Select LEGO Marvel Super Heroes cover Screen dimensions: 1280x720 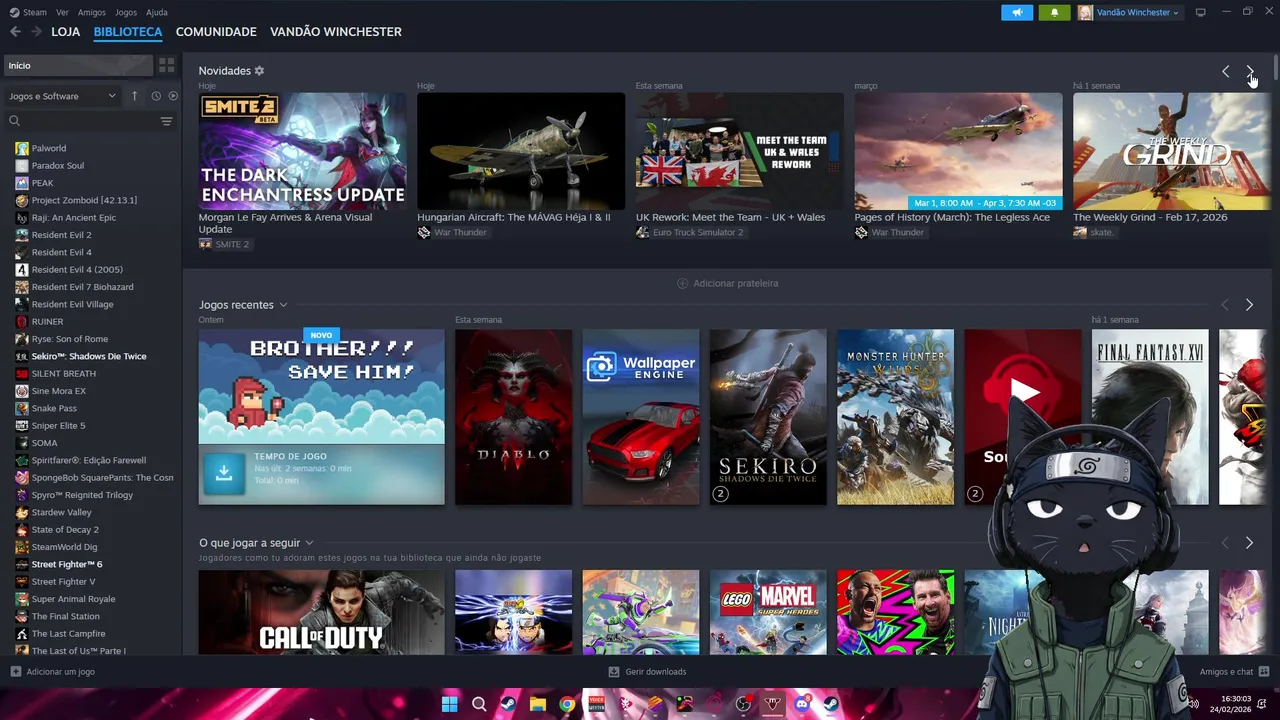pyautogui.click(x=768, y=612)
